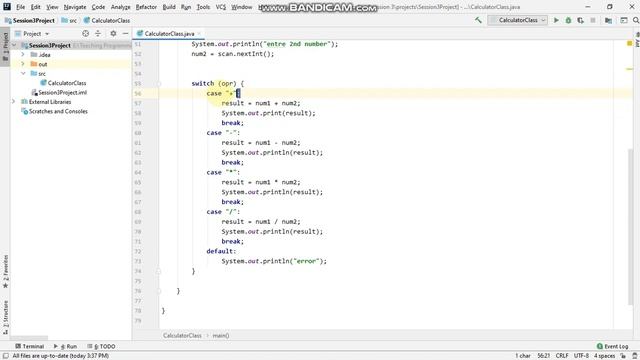Image resolution: width=640 pixels, height=360 pixels.
Task: Click the CalculatorClass breadcrumb below editor
Action: (x=182, y=336)
